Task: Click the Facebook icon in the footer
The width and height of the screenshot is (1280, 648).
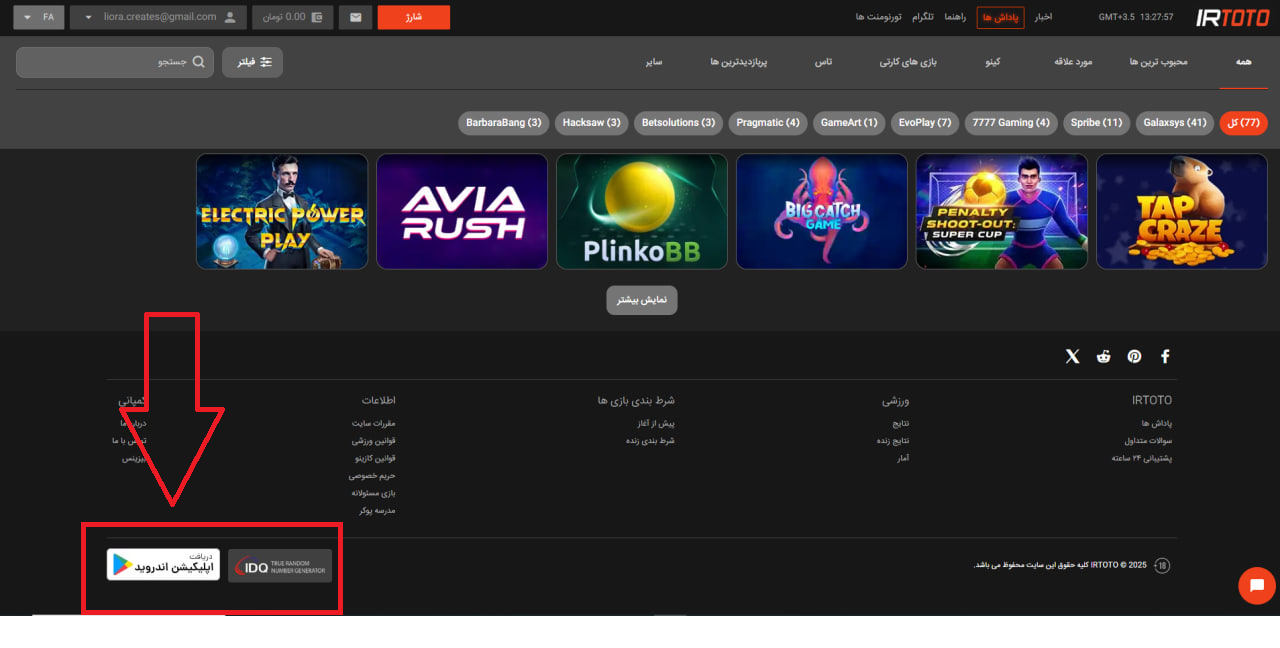Action: [x=1165, y=357]
